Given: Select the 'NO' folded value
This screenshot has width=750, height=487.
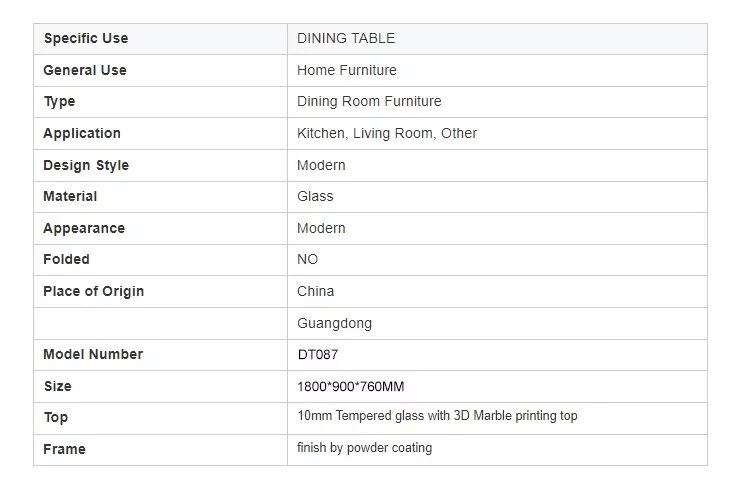Looking at the screenshot, I should (x=308, y=260).
